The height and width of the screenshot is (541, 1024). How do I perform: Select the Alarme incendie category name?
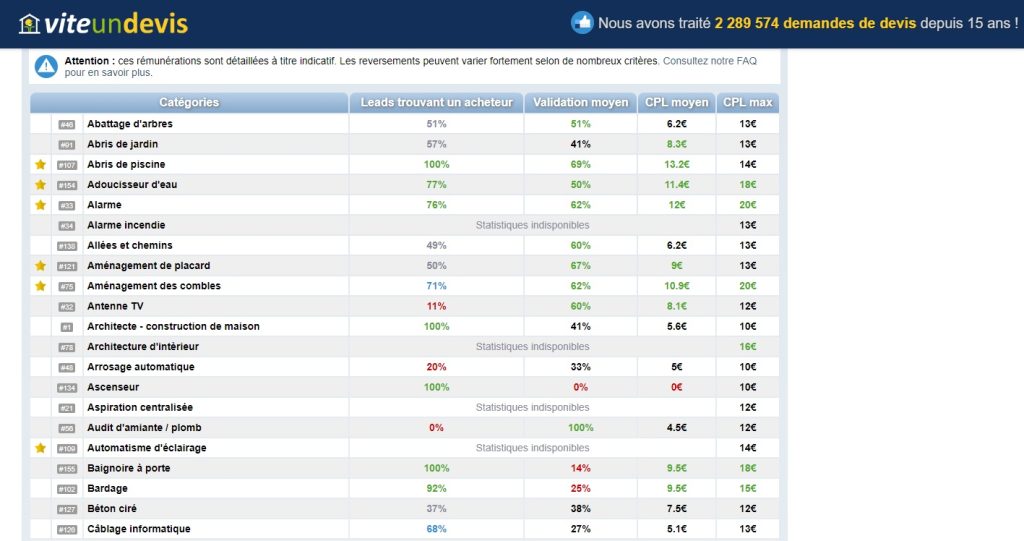pyautogui.click(x=126, y=225)
